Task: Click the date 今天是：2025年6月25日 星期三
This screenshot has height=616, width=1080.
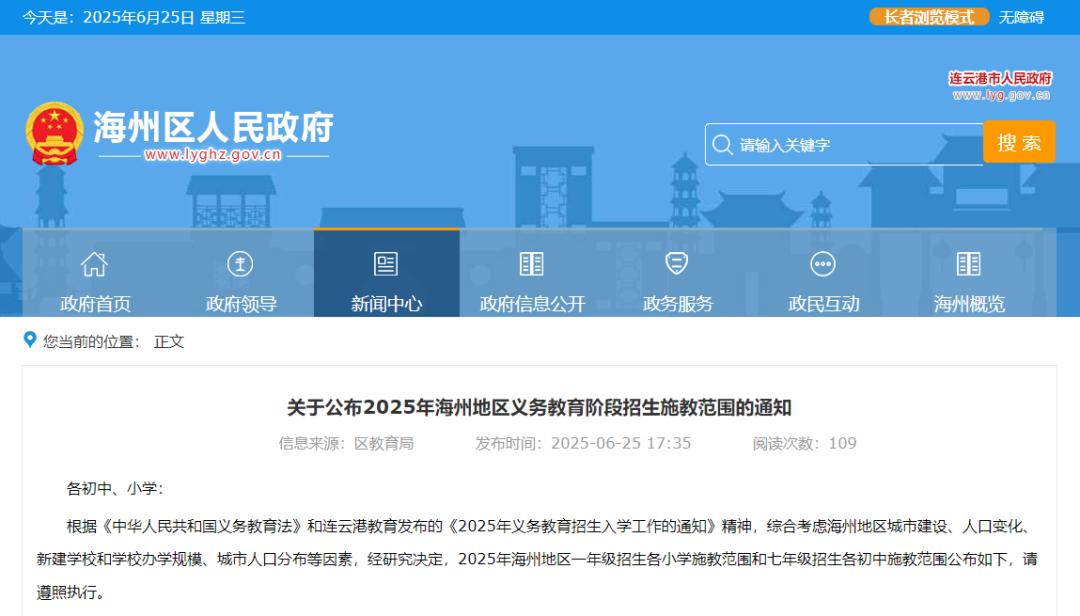Action: pos(134,17)
